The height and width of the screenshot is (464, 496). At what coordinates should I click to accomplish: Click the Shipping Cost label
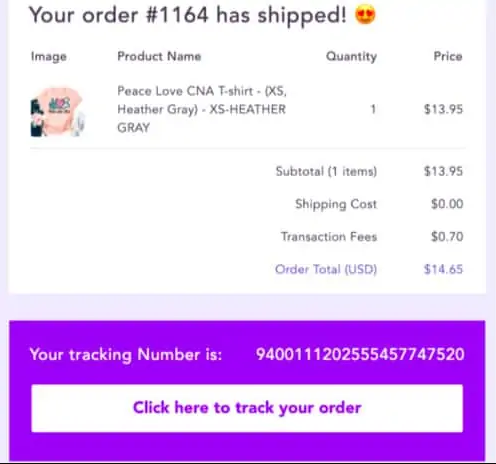point(336,204)
